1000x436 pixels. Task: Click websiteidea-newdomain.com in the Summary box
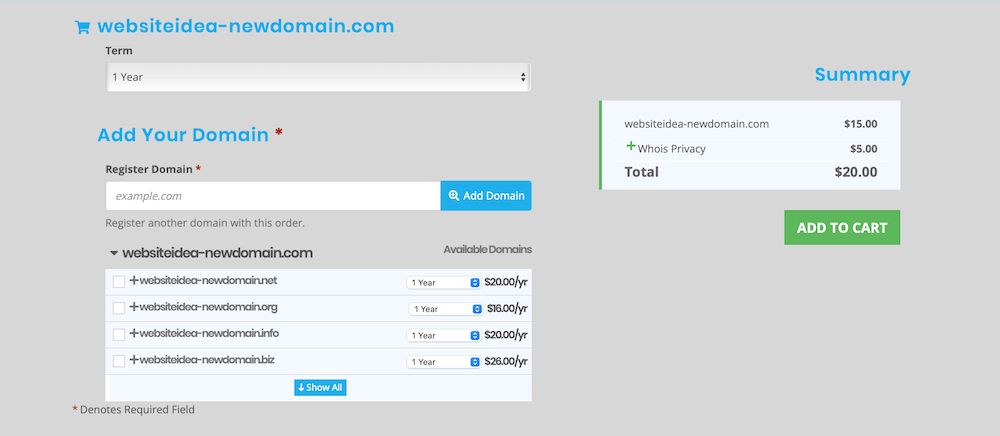pos(696,124)
